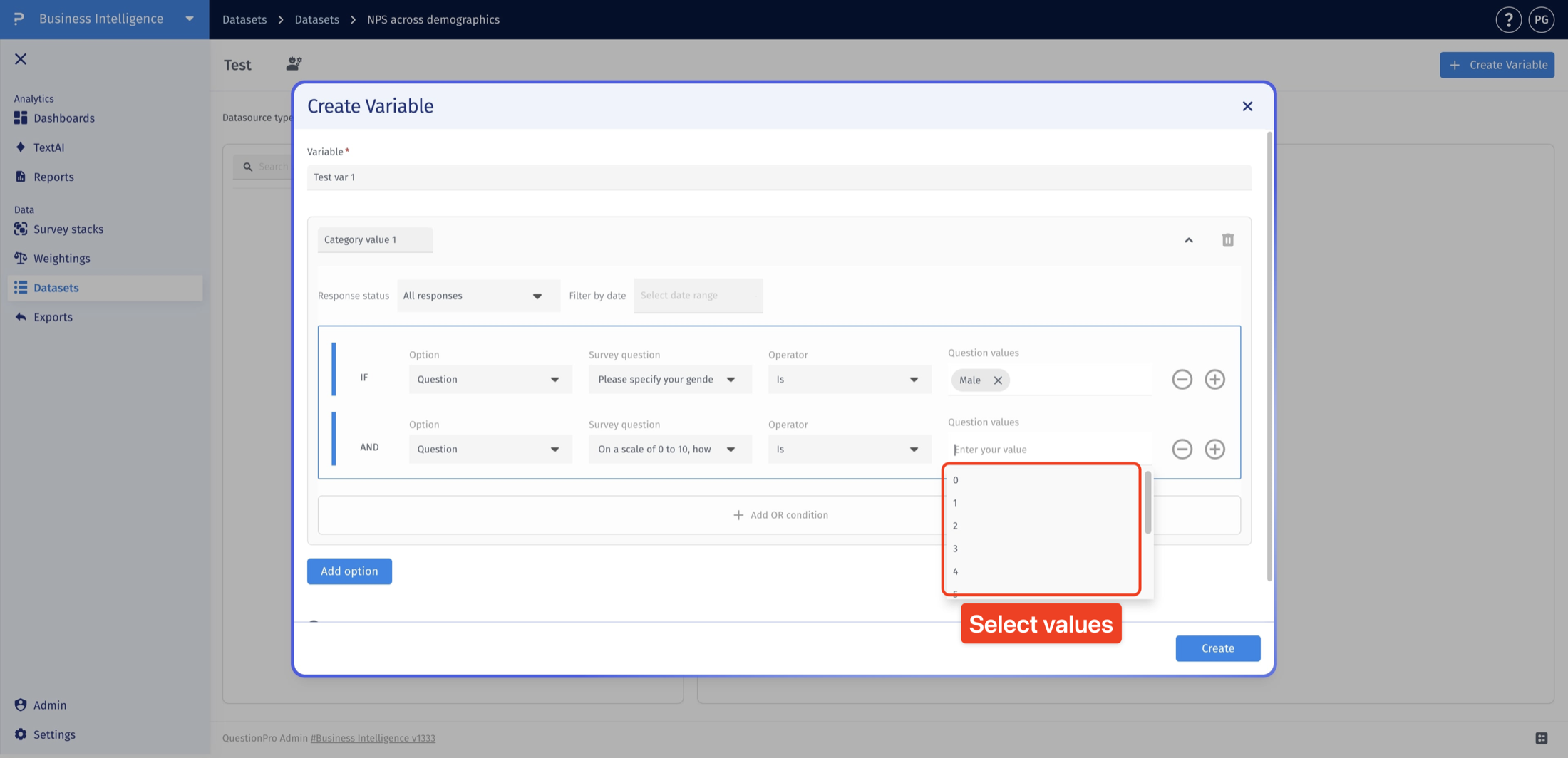Click the Add option button
1568x758 pixels.
point(349,571)
